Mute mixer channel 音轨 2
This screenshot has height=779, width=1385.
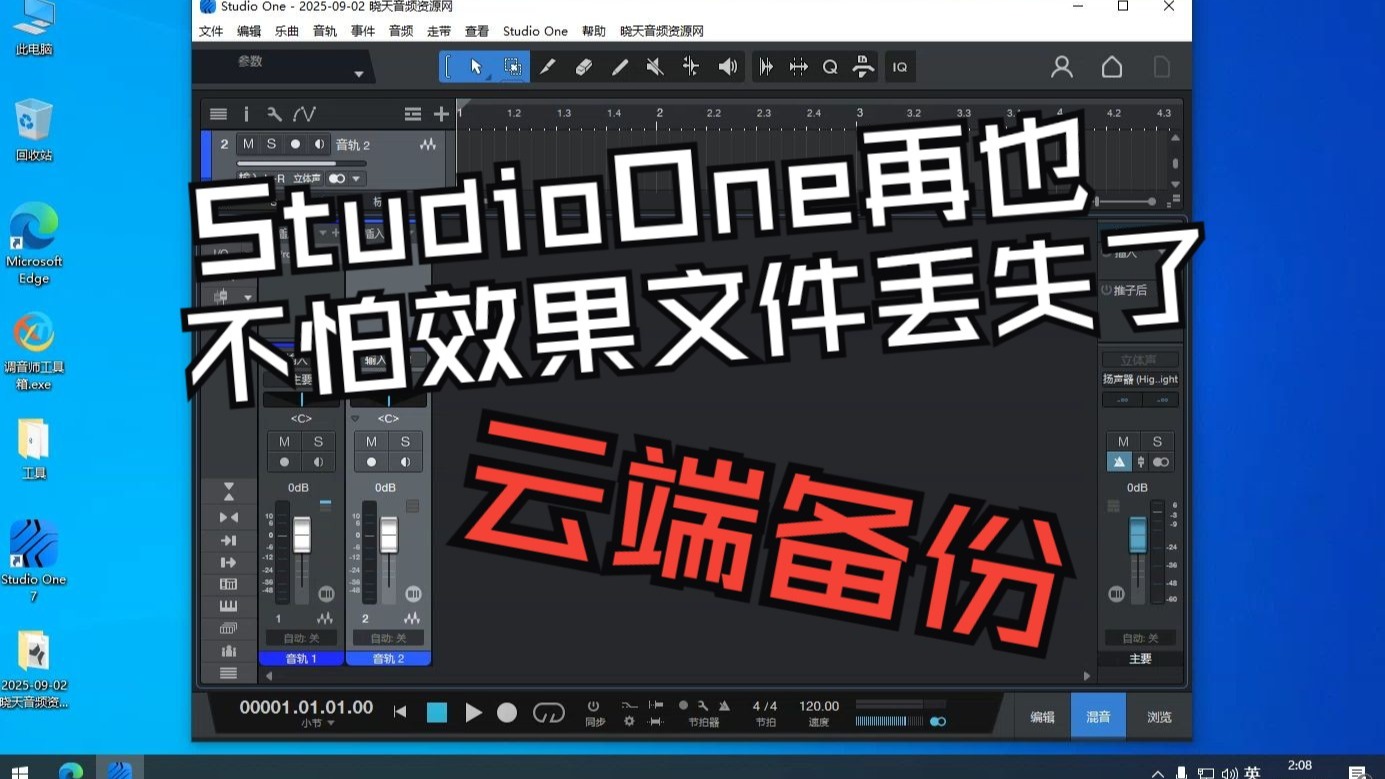pyautogui.click(x=371, y=441)
